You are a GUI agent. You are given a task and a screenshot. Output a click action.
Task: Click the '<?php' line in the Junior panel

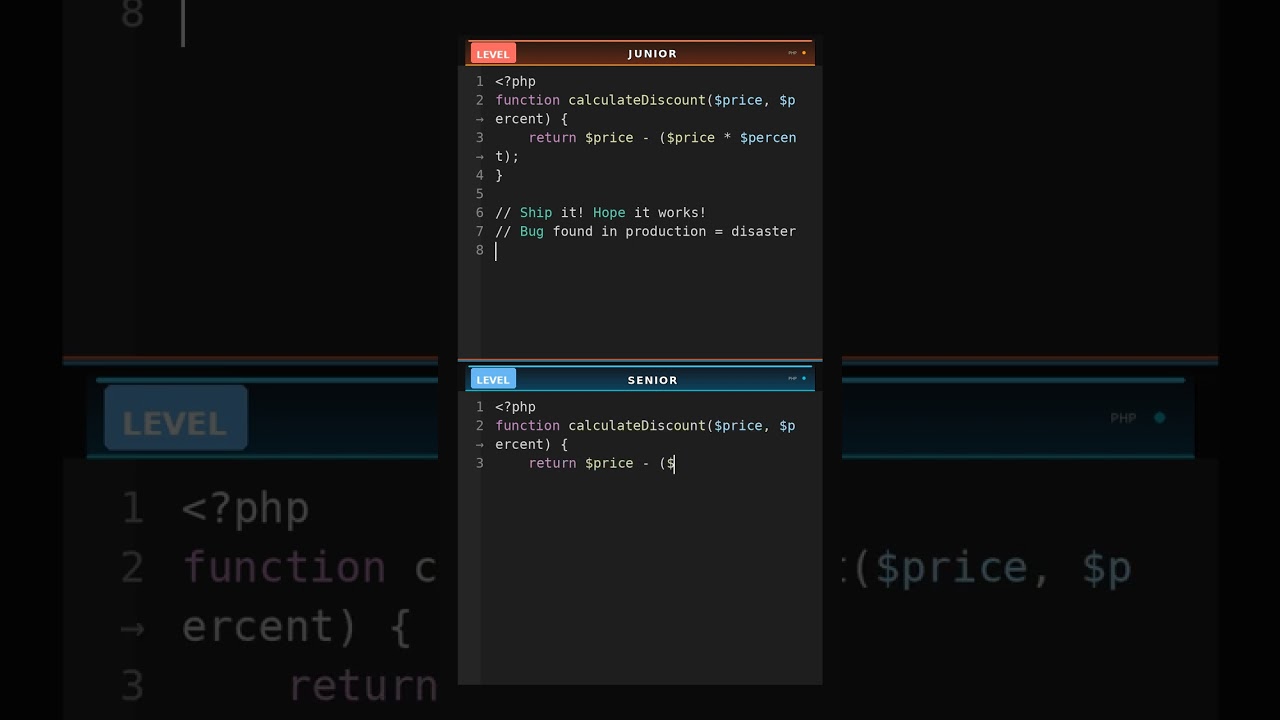click(x=515, y=82)
